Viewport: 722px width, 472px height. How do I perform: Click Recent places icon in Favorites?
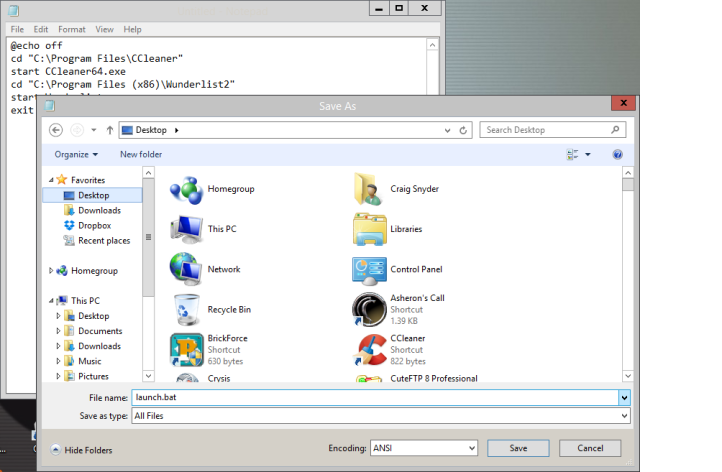[69, 240]
